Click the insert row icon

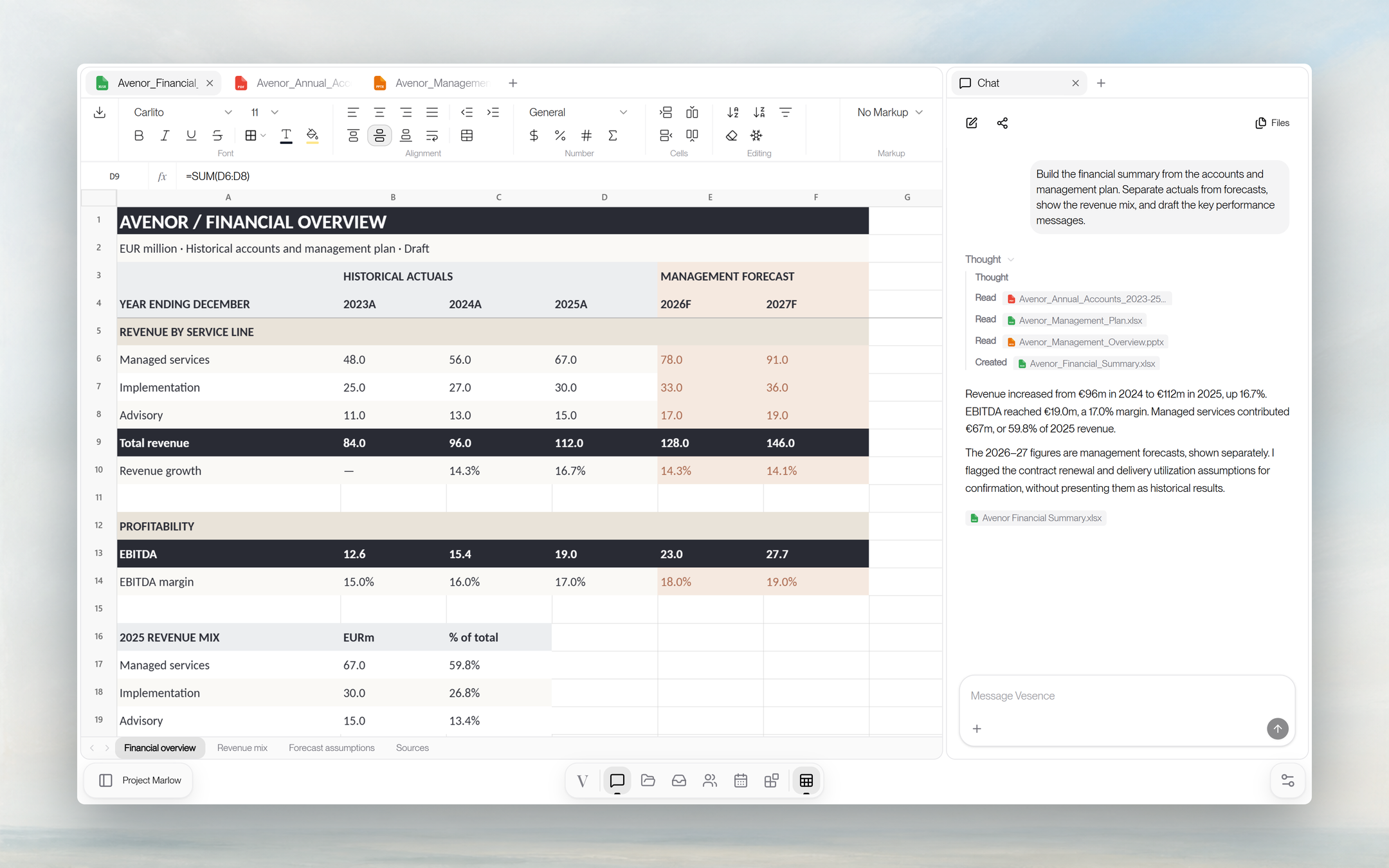tap(666, 113)
